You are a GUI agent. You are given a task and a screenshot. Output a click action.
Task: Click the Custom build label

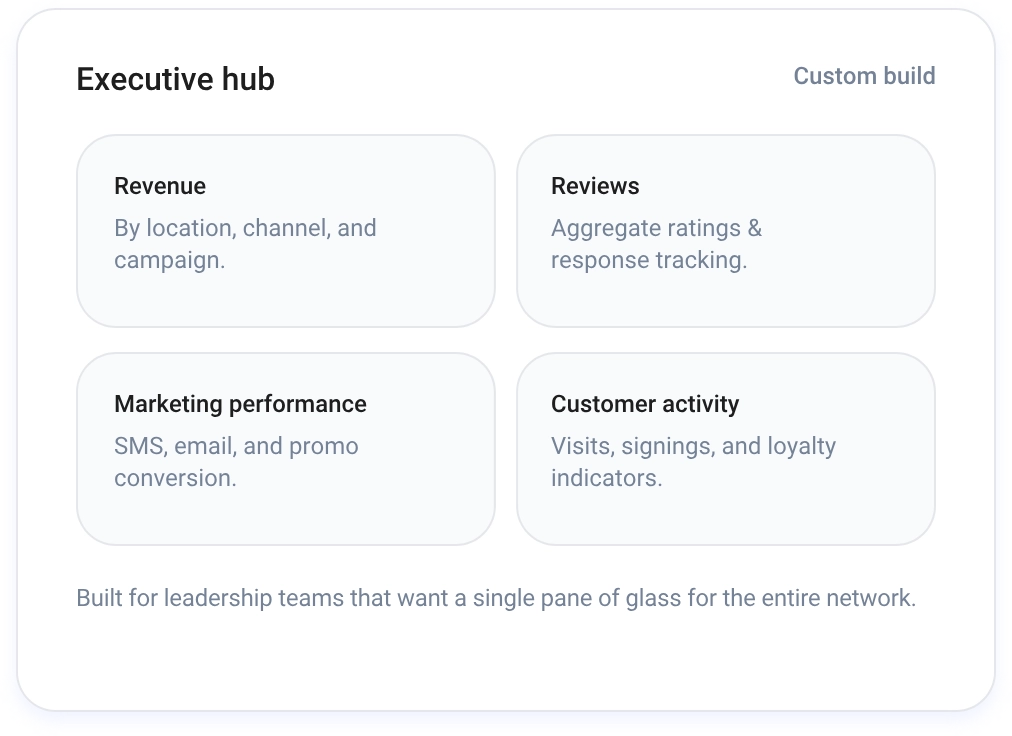864,76
